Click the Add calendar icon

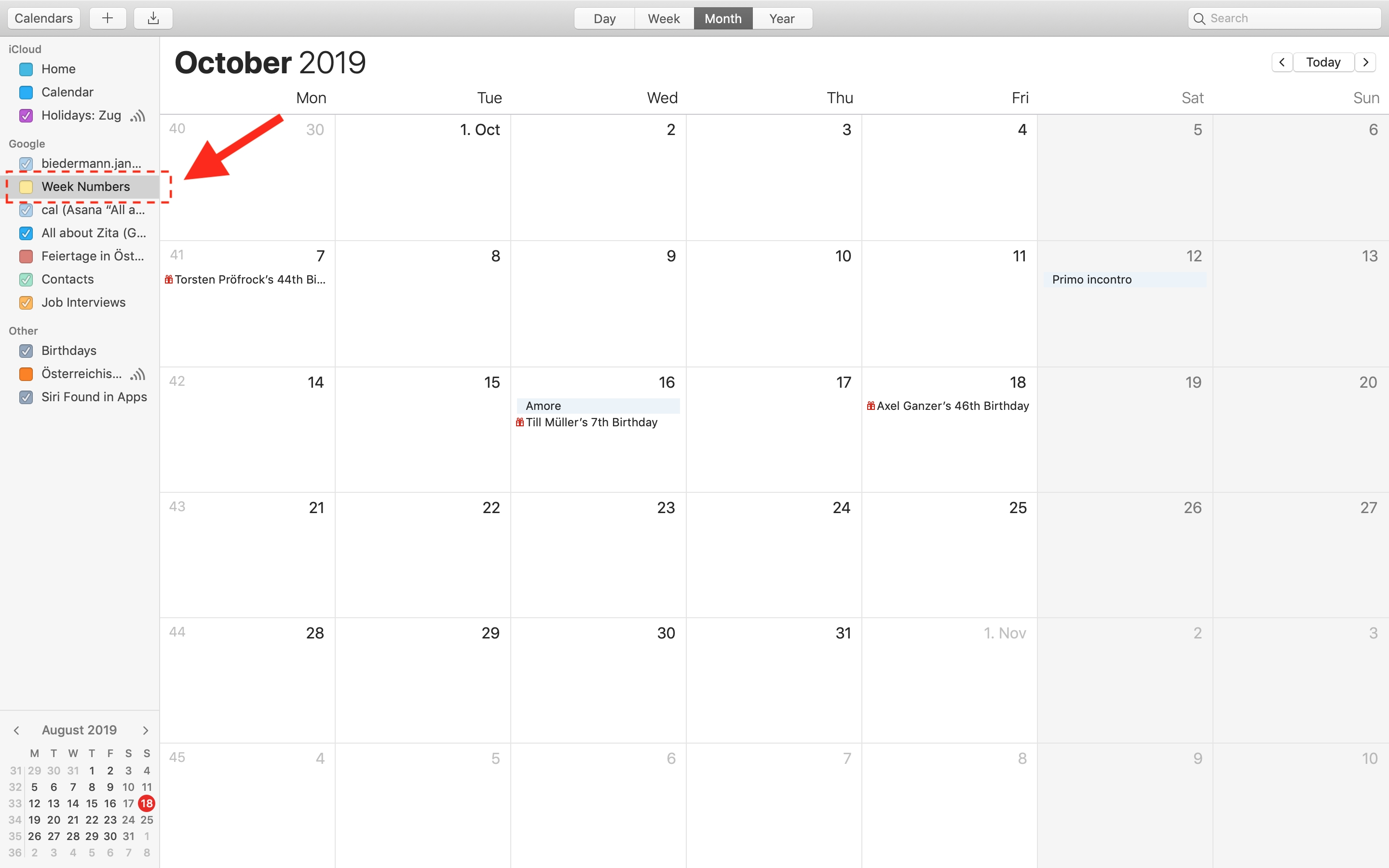(x=108, y=18)
